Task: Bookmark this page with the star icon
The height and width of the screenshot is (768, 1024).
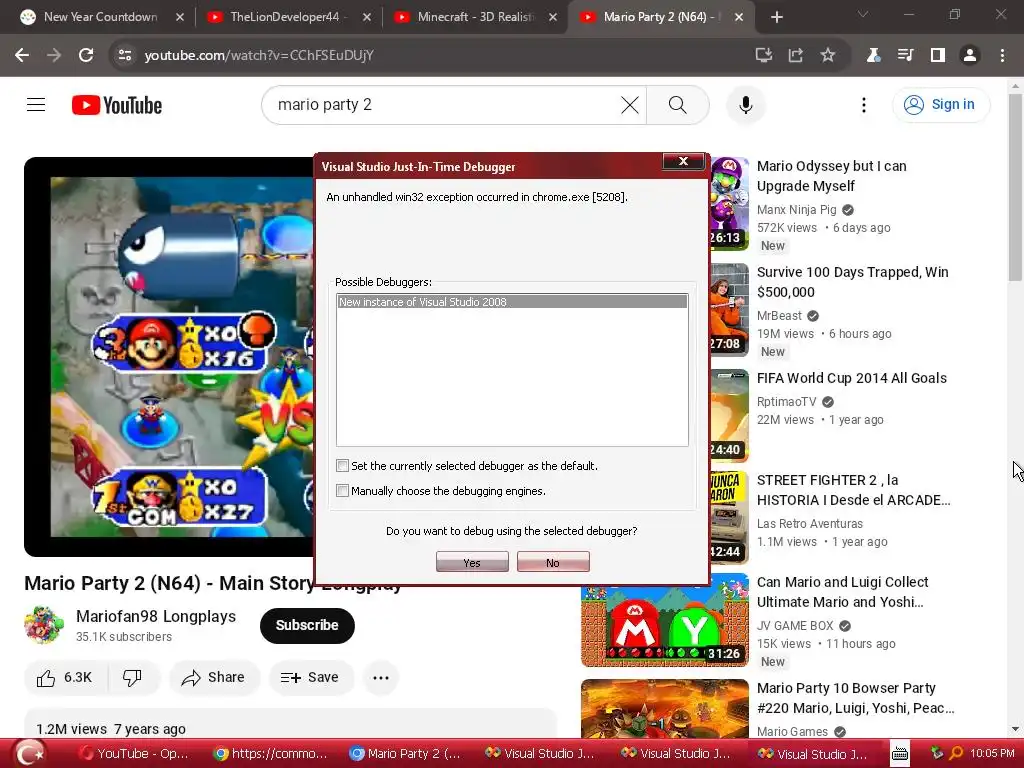Action: (827, 56)
